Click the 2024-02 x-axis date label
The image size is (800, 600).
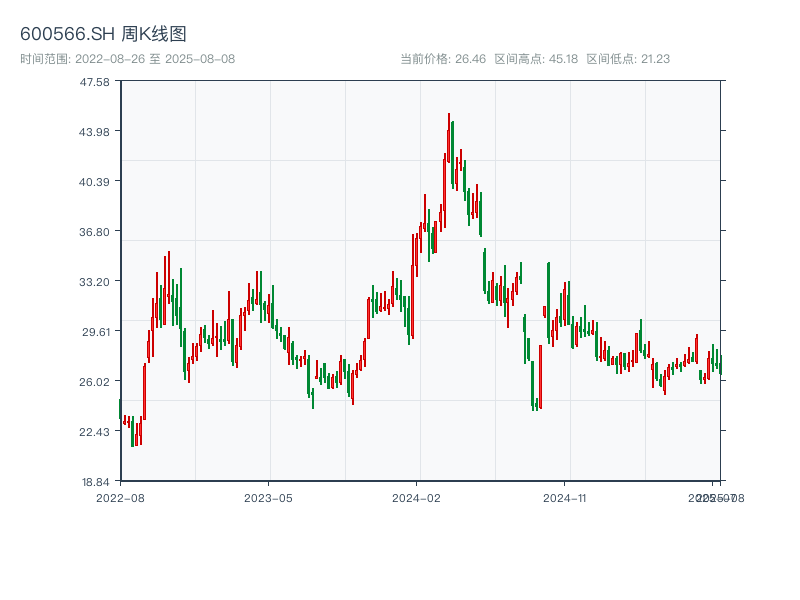tap(417, 497)
